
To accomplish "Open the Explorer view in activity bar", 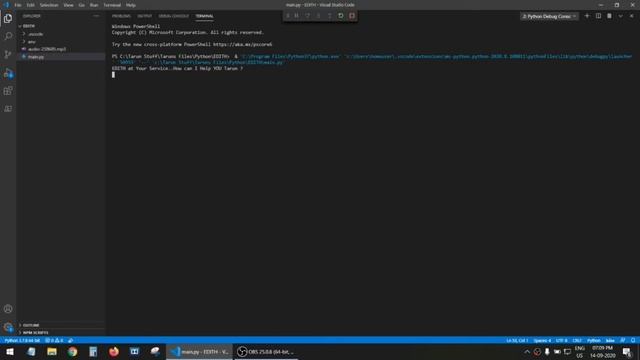I will click(8, 18).
